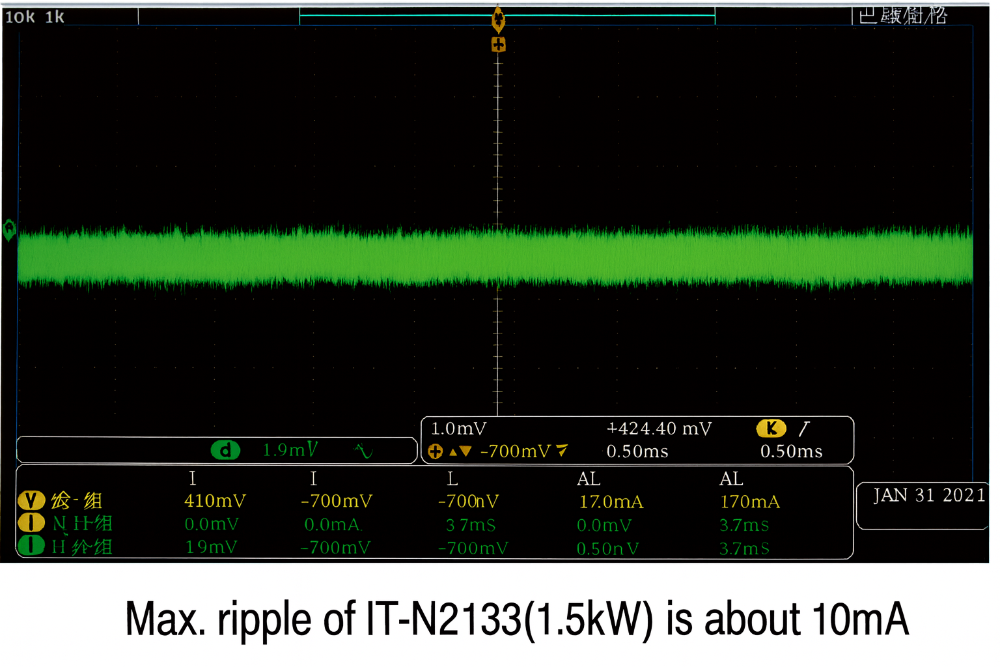Click the orange plus cursor marker below trigger
The image size is (1000, 667).
pyautogui.click(x=498, y=45)
